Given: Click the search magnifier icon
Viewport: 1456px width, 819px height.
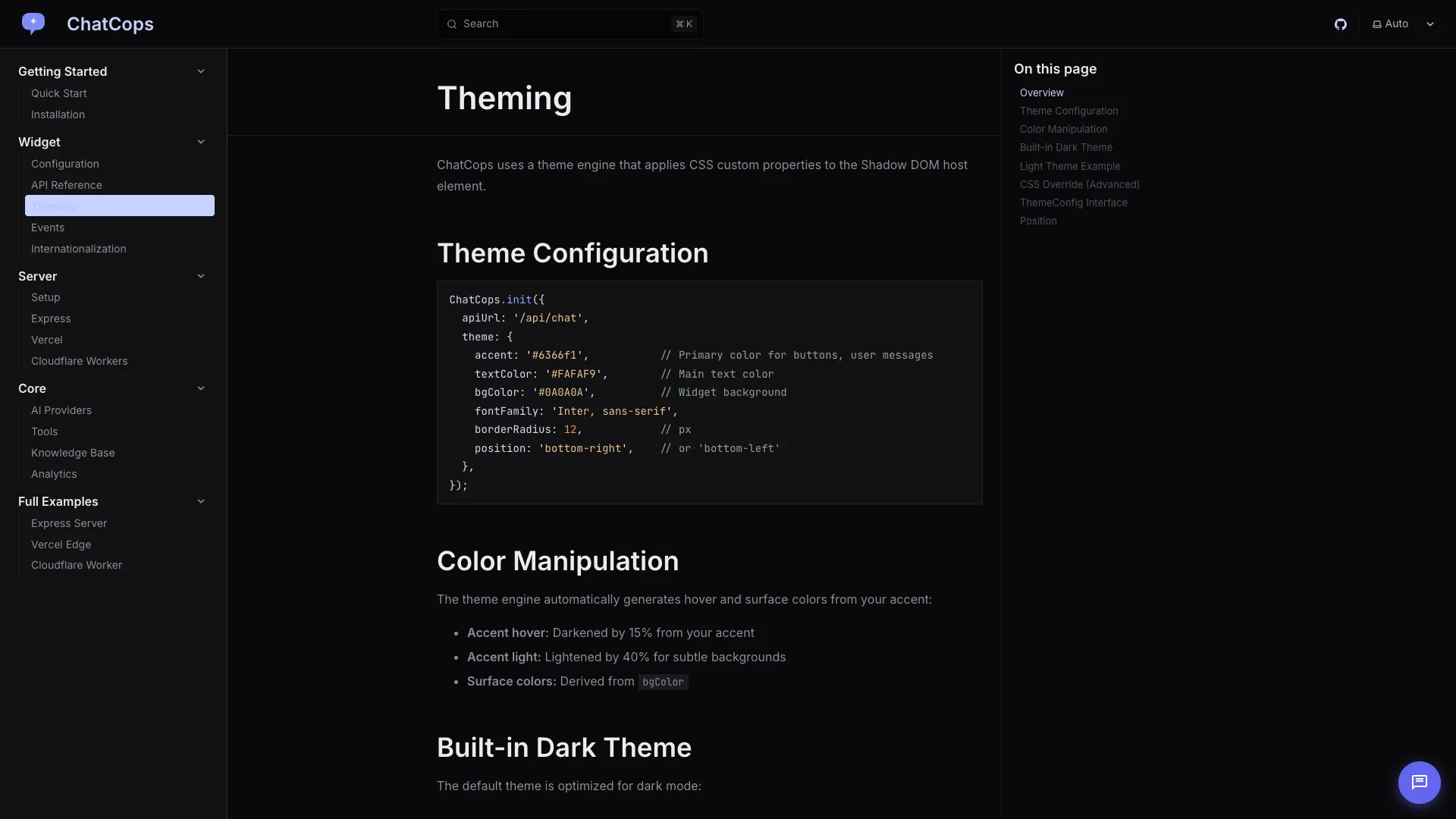Looking at the screenshot, I should [452, 24].
